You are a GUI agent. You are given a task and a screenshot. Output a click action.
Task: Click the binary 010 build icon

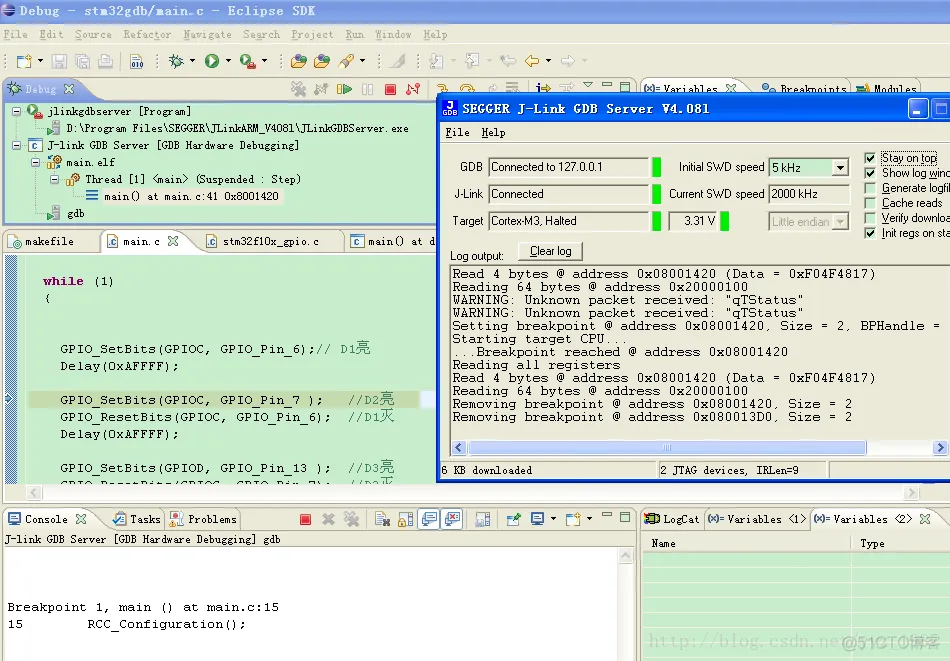(137, 61)
